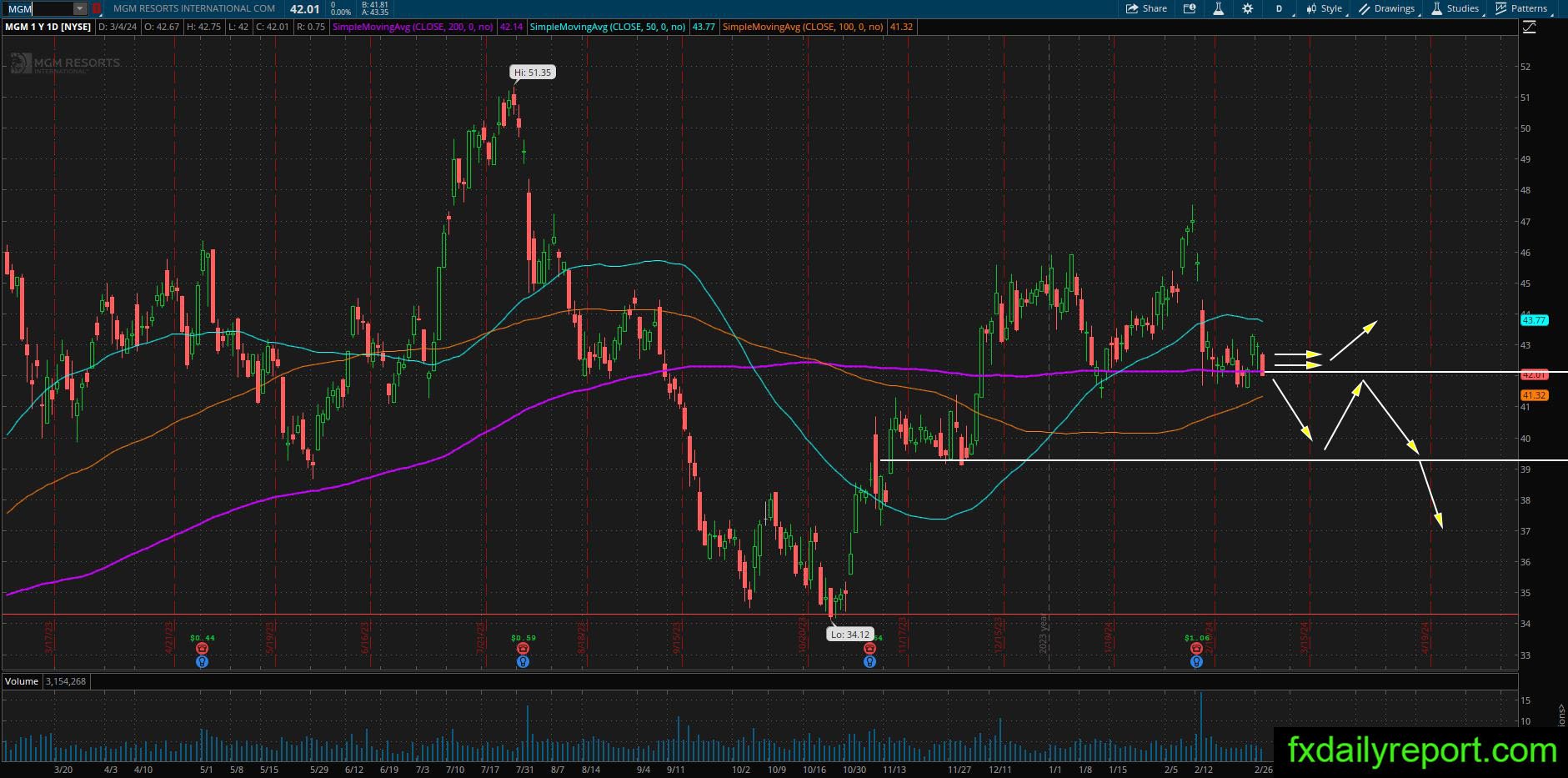This screenshot has width=1568, height=778.
Task: Open the Drawings menu
Action: [1387, 8]
